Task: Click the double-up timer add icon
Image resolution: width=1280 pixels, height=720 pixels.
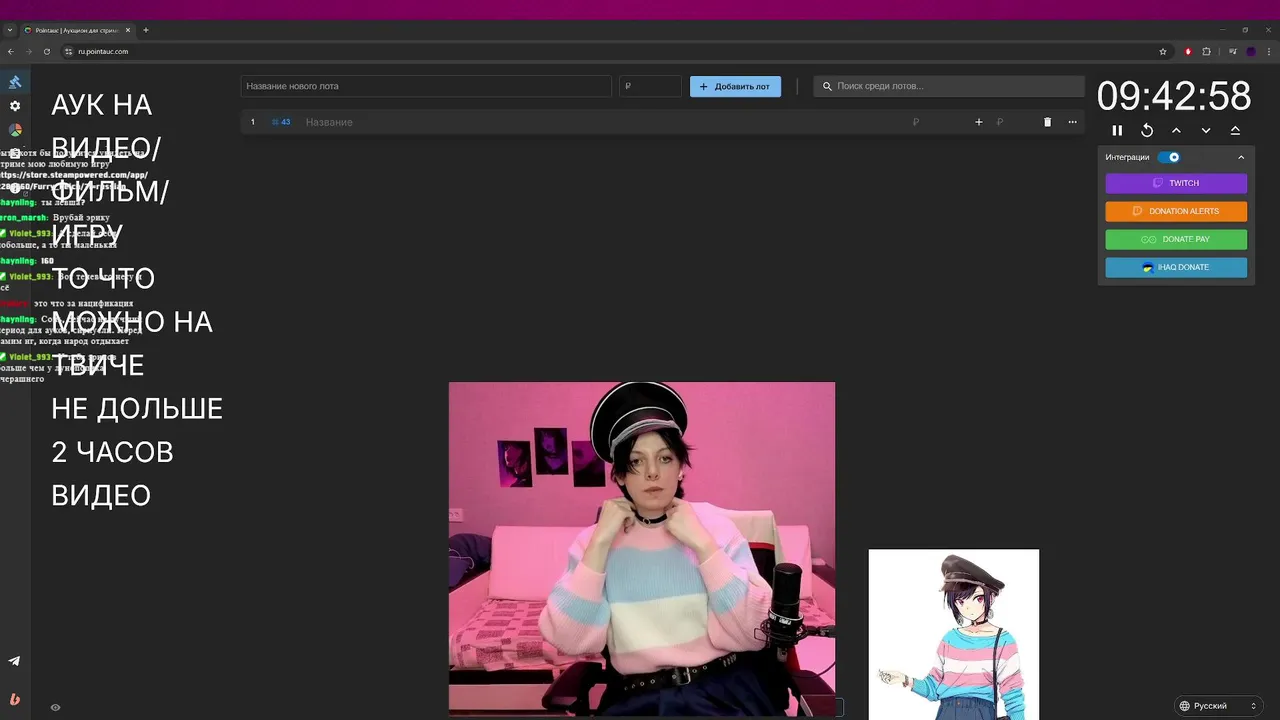Action: (1235, 130)
